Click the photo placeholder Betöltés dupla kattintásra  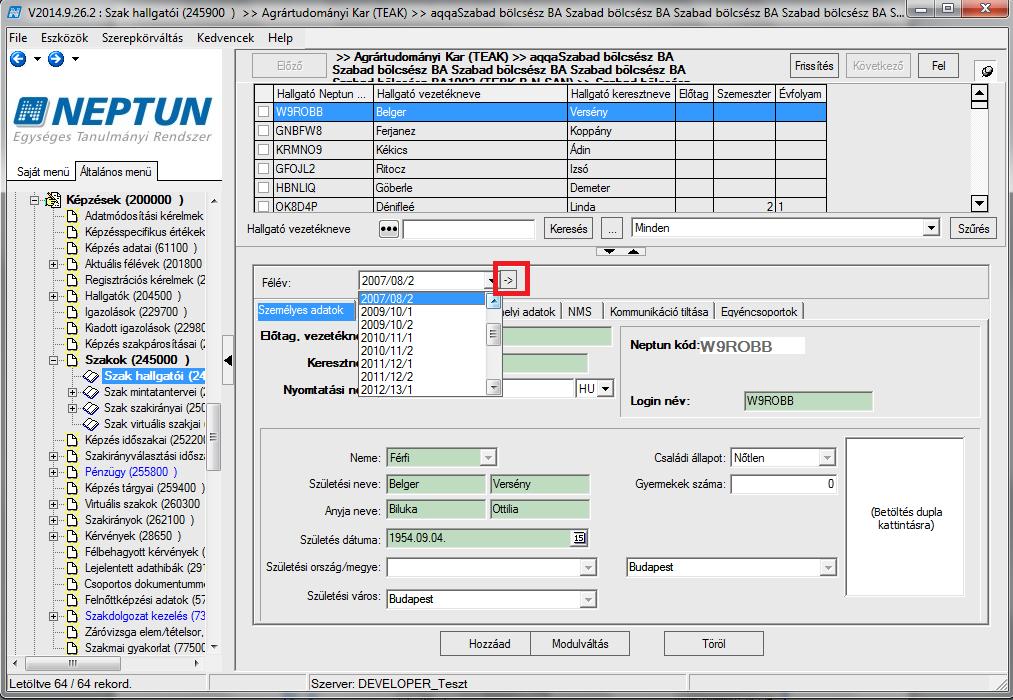click(x=904, y=518)
